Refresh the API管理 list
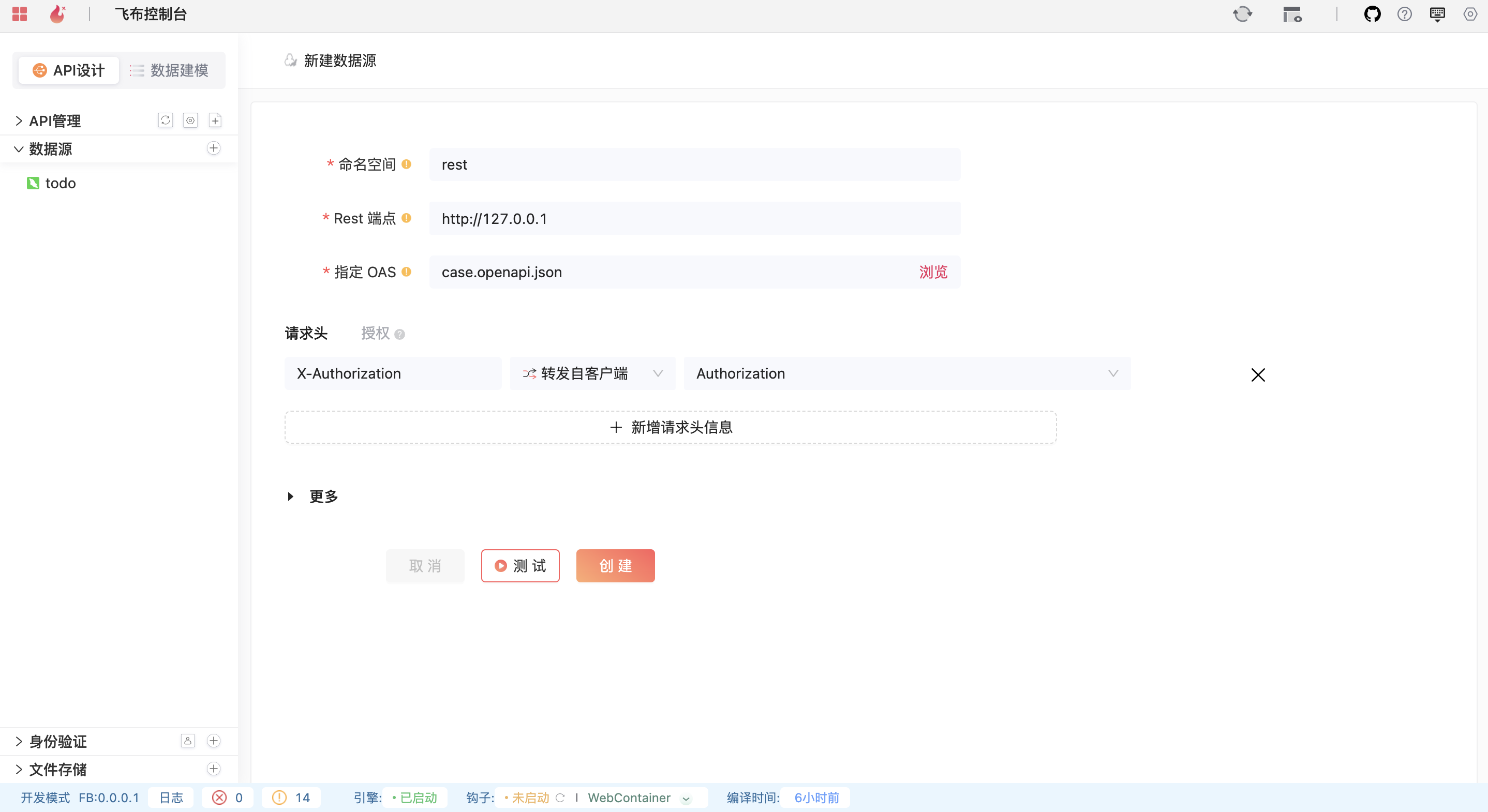The height and width of the screenshot is (812, 1488). (165, 120)
